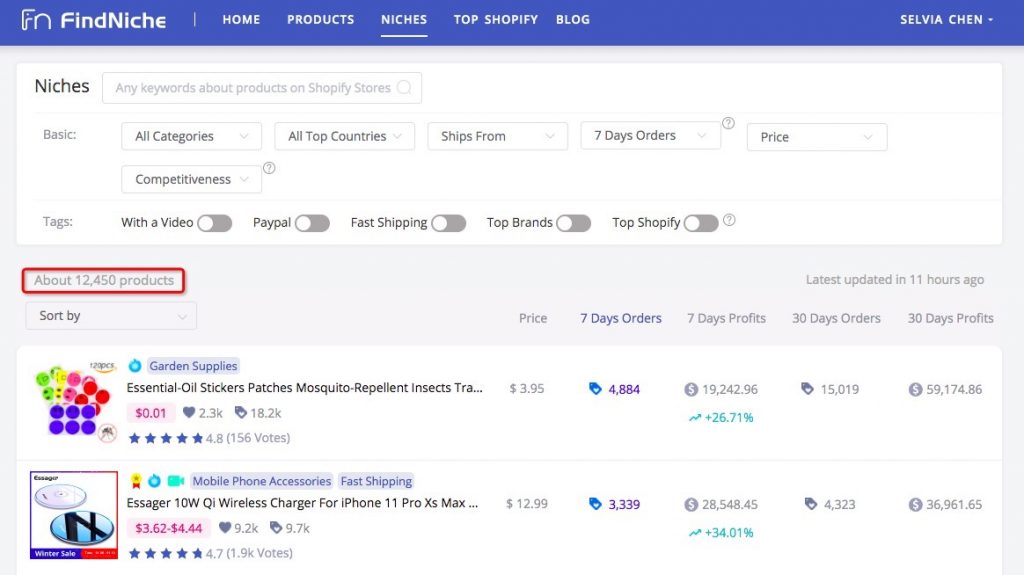1024x575 pixels.
Task: Open help icon beside Competitiveness filter
Action: click(269, 168)
